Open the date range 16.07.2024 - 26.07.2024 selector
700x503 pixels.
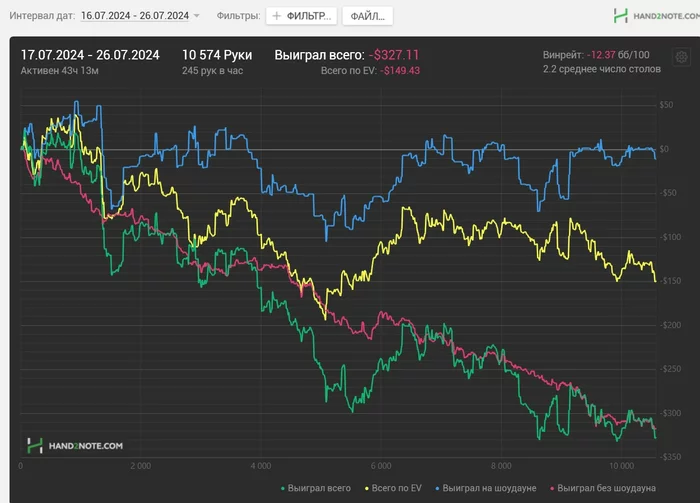click(134, 16)
